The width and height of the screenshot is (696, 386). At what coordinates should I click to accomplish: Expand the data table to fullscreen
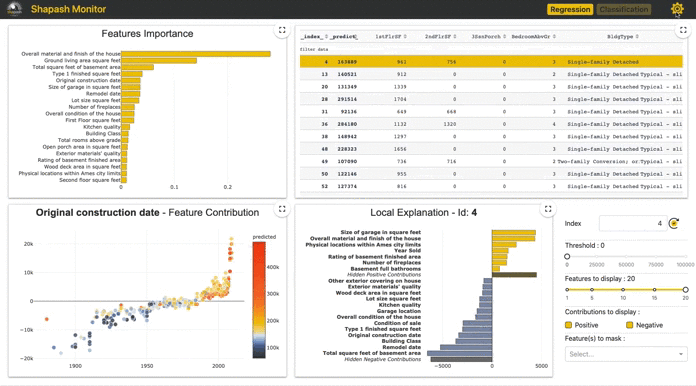(x=683, y=30)
